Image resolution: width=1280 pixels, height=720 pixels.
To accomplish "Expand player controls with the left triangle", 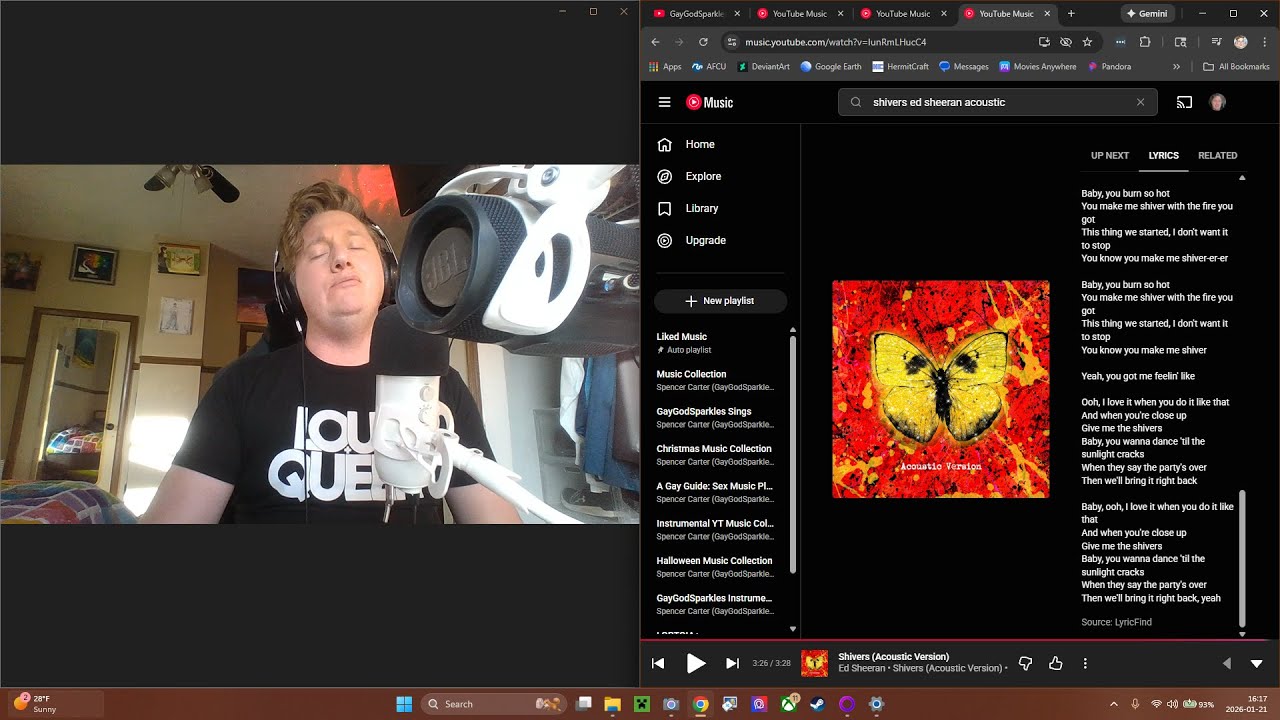I will 1227,663.
